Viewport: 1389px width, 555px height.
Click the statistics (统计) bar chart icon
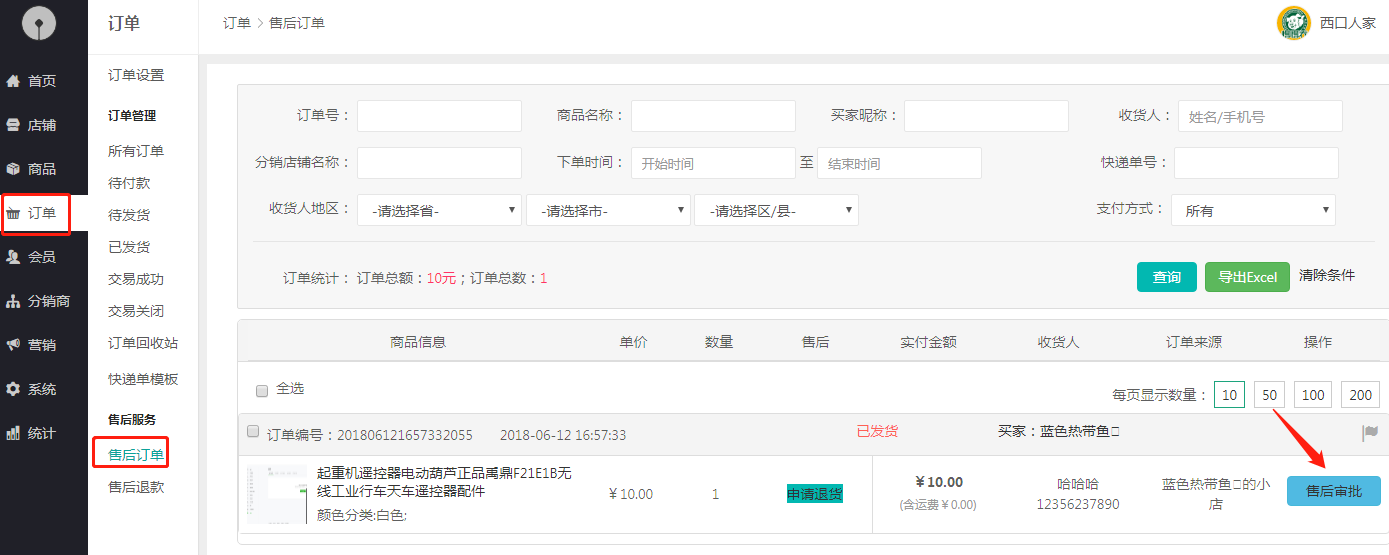14,433
